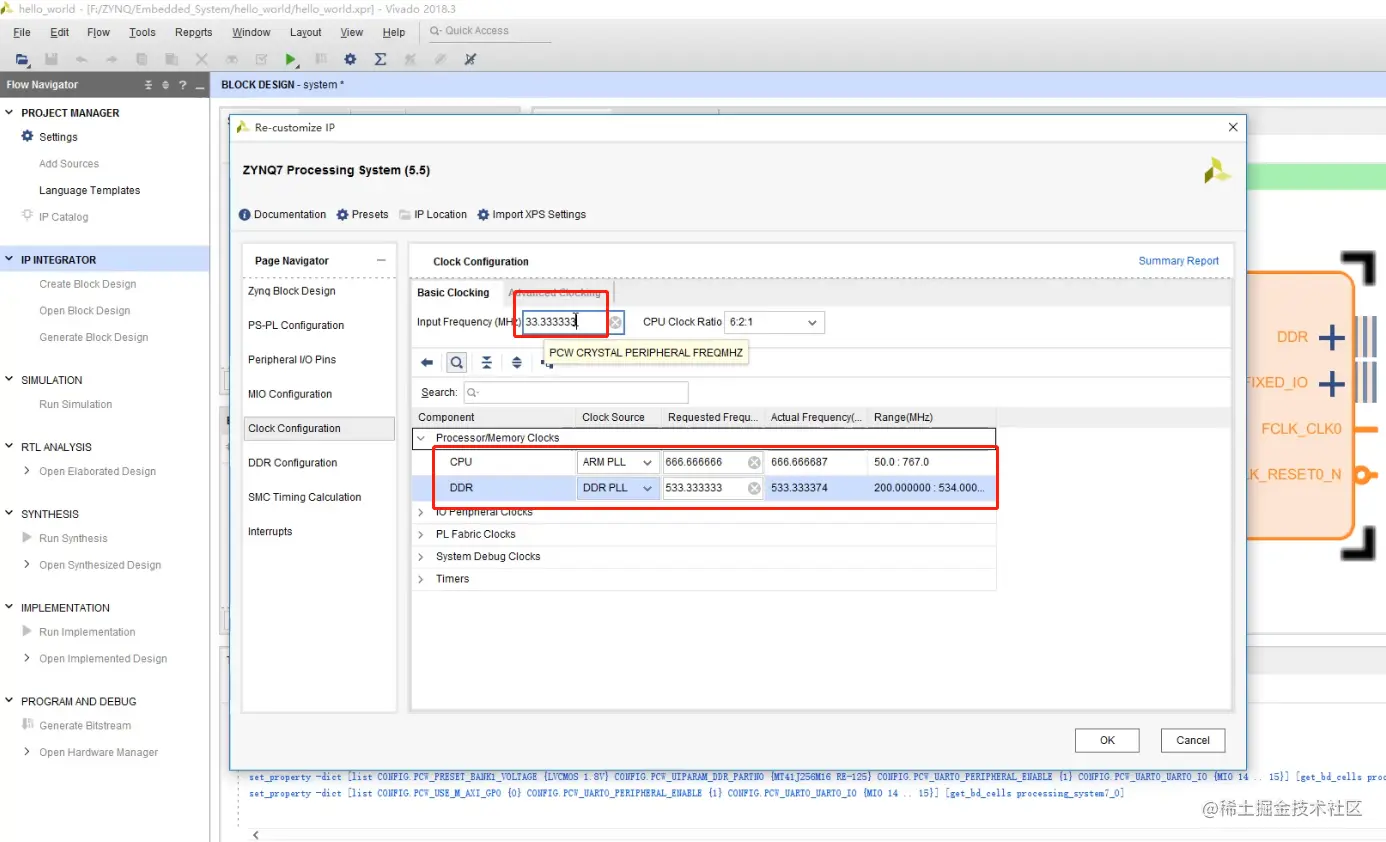1386x842 pixels.
Task: Click the Sigma reports toolbar icon
Action: 380,60
